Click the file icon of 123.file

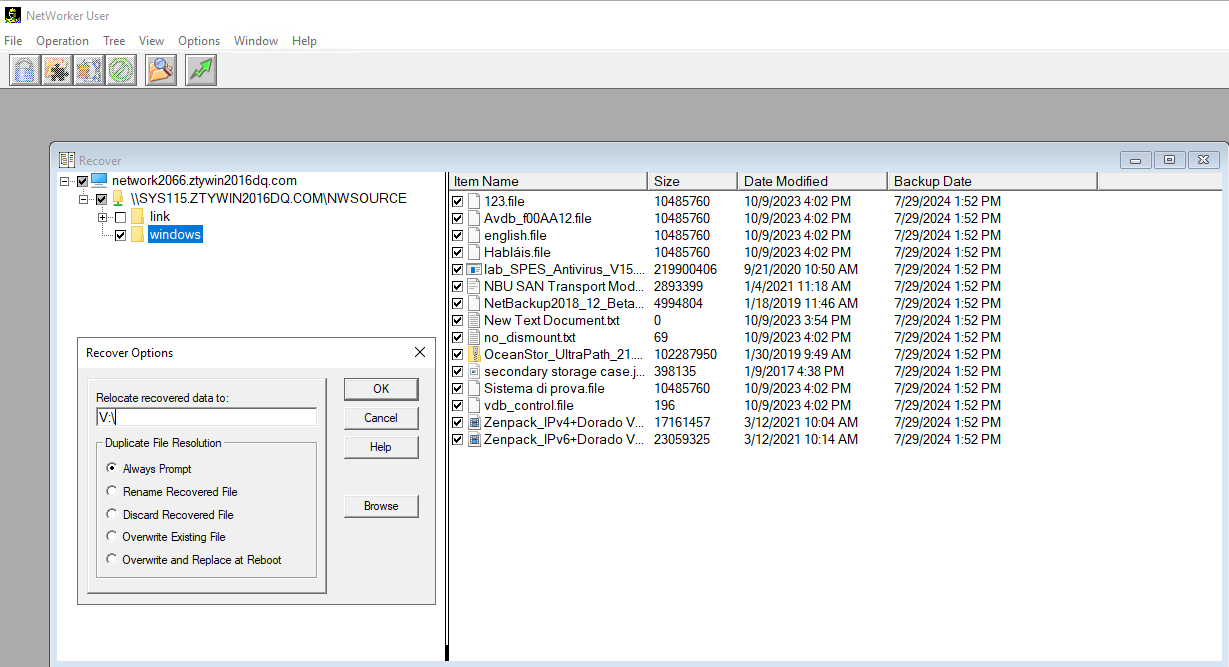[474, 201]
